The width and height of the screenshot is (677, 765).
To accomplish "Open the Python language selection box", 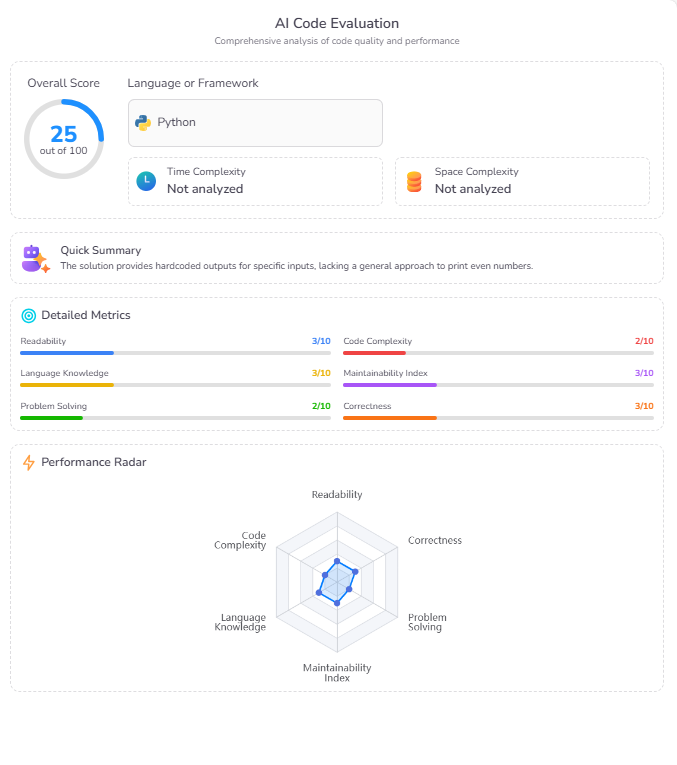I will 255,123.
